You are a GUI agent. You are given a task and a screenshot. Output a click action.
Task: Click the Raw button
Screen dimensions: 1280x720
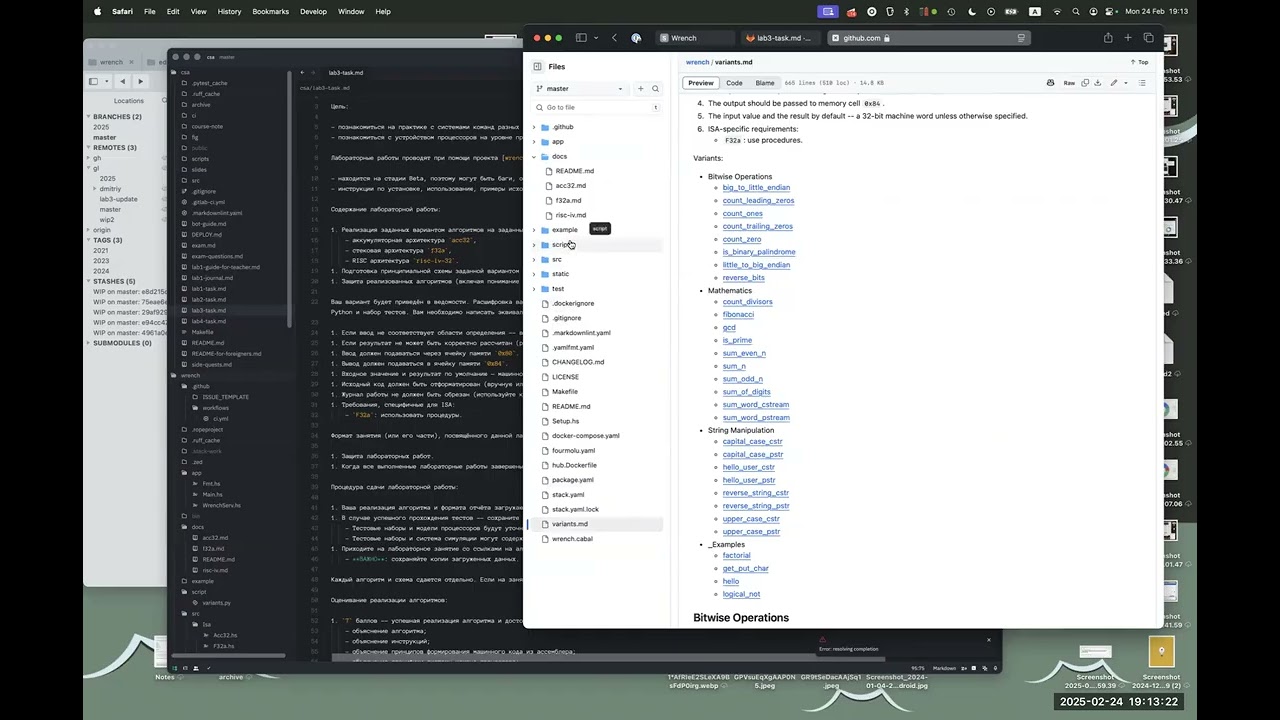(x=1069, y=83)
